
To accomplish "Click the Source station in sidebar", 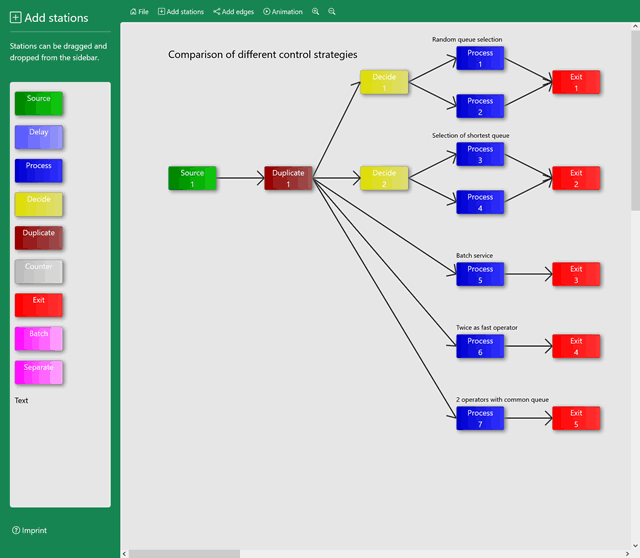I will 39,103.
